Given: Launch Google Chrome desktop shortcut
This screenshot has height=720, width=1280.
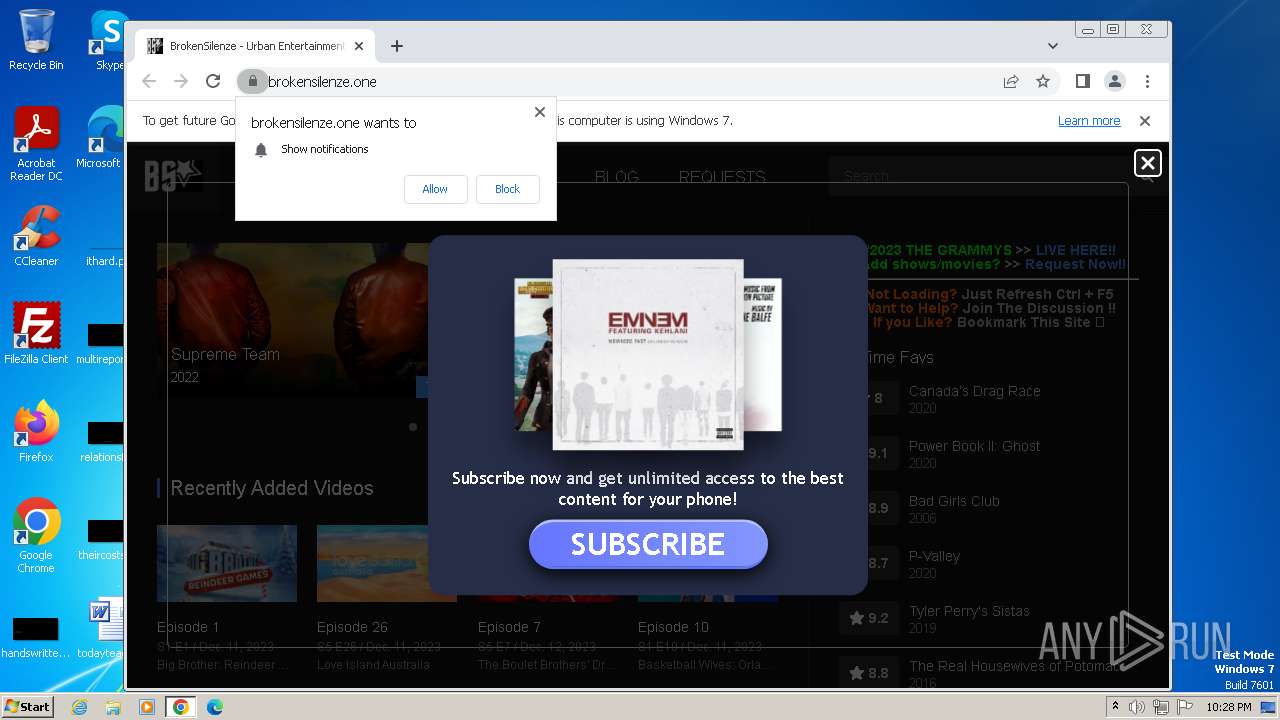Looking at the screenshot, I should pos(36,536).
